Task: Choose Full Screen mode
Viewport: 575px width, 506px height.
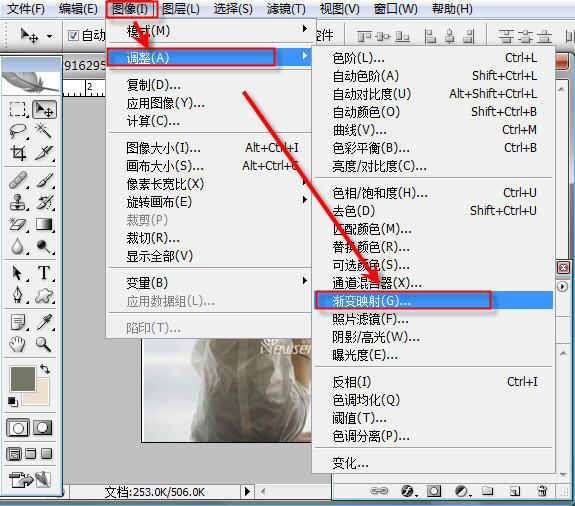Action: point(46,454)
